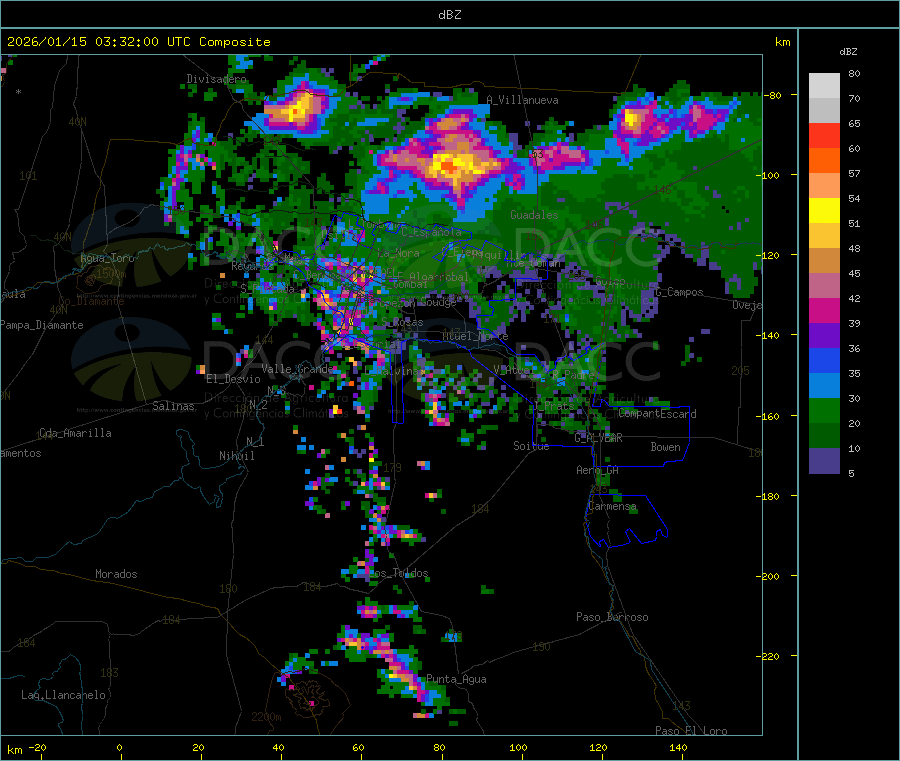This screenshot has height=761, width=900.
Task: Click the 'Soitue' map label
Action: [531, 446]
